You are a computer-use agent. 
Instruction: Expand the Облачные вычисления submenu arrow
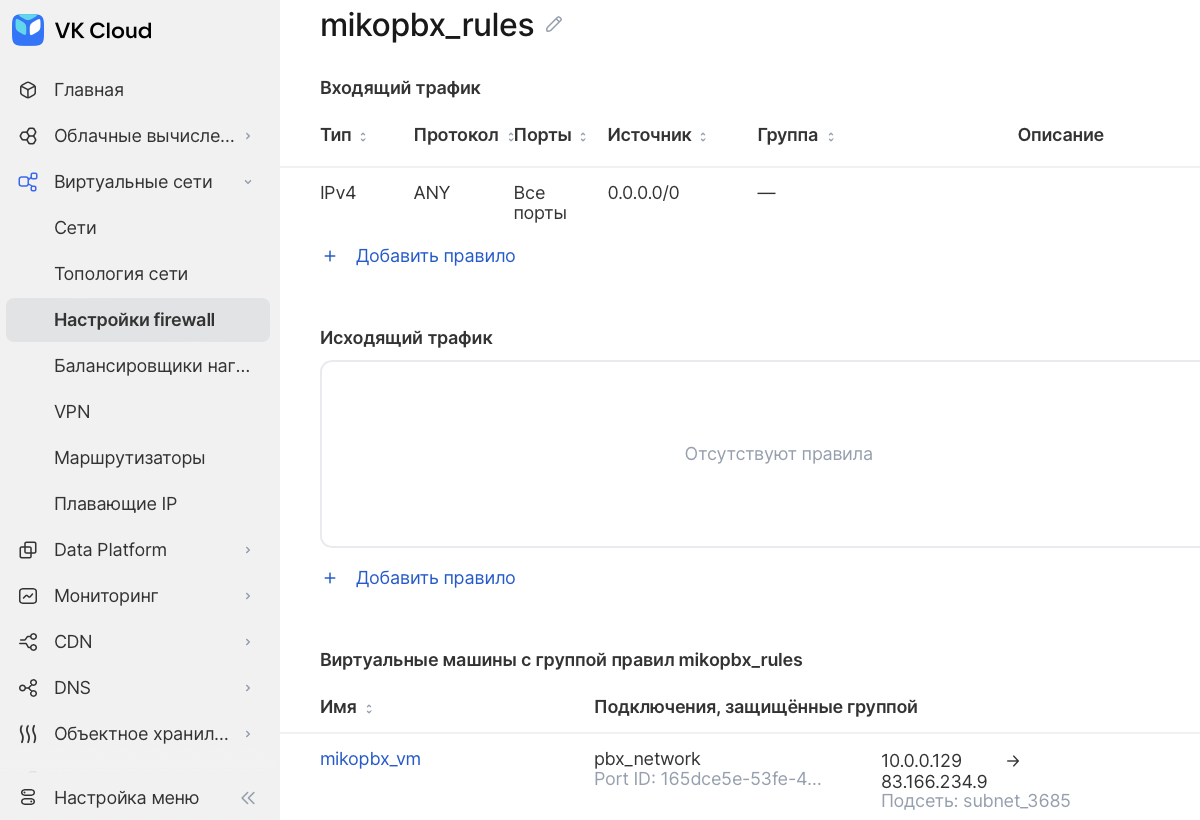[x=248, y=136]
